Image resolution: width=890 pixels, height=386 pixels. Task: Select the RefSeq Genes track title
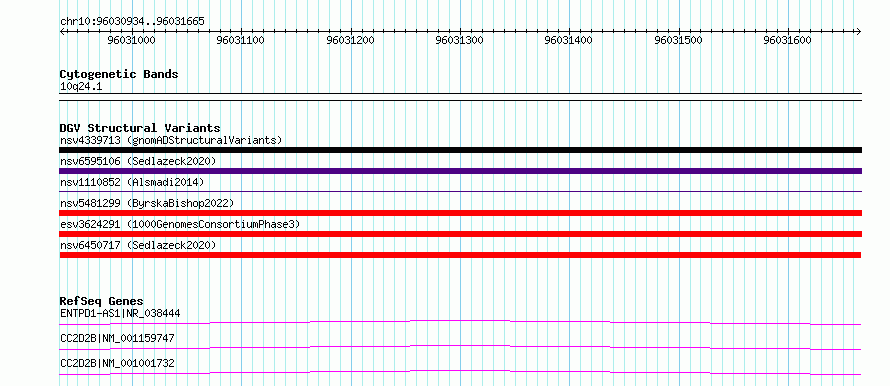(x=102, y=301)
